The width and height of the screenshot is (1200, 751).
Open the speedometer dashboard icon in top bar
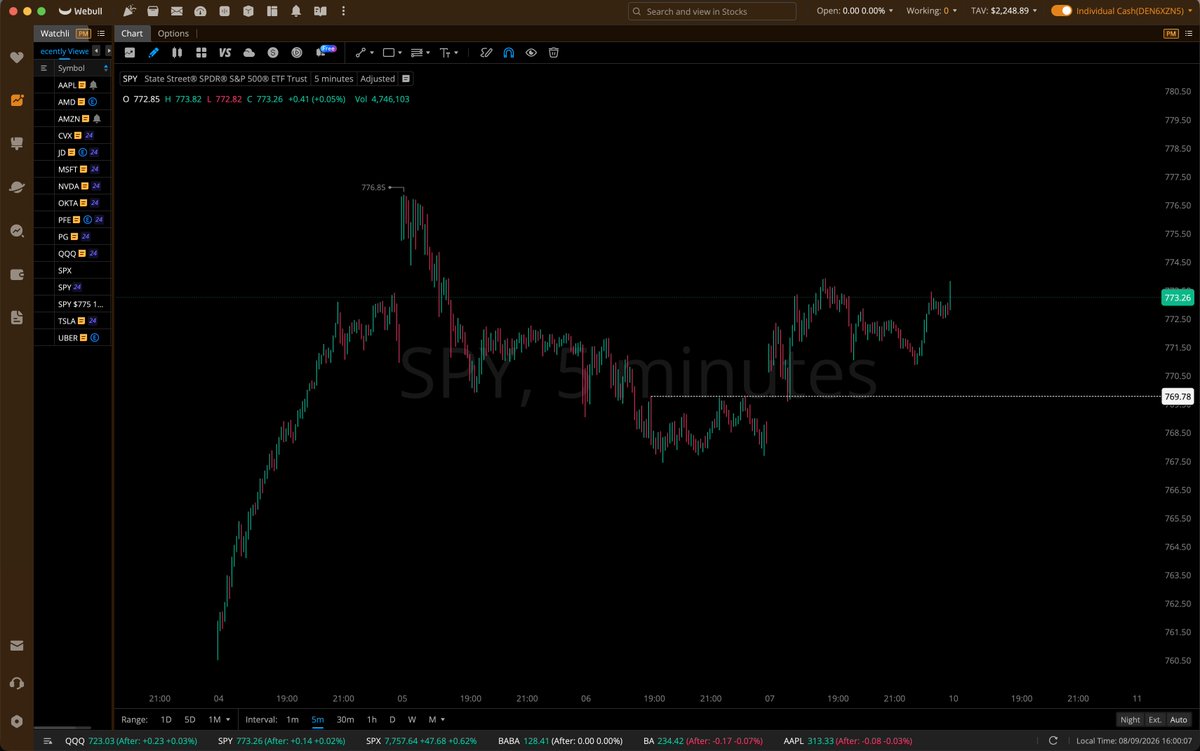pos(200,11)
